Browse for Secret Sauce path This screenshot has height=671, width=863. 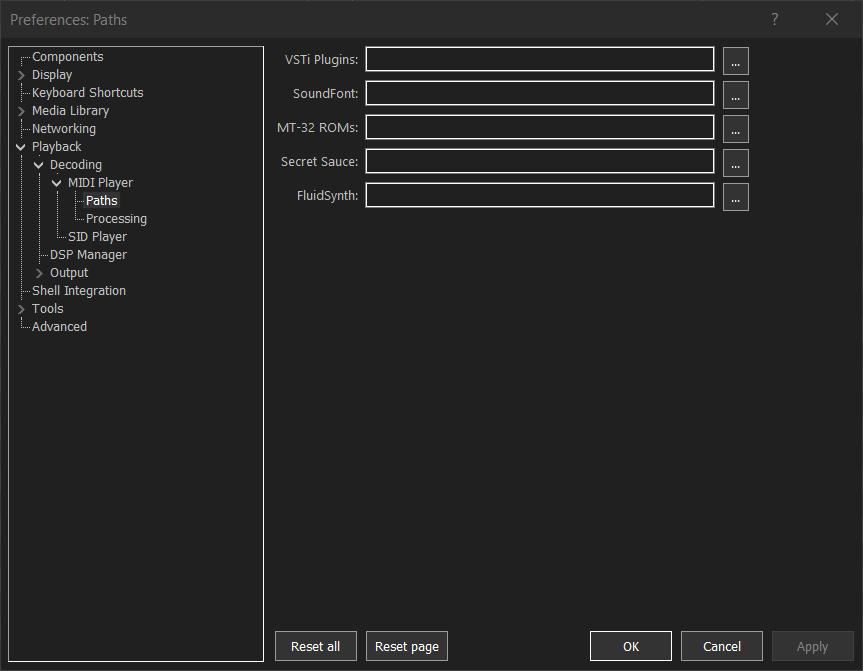coord(735,163)
